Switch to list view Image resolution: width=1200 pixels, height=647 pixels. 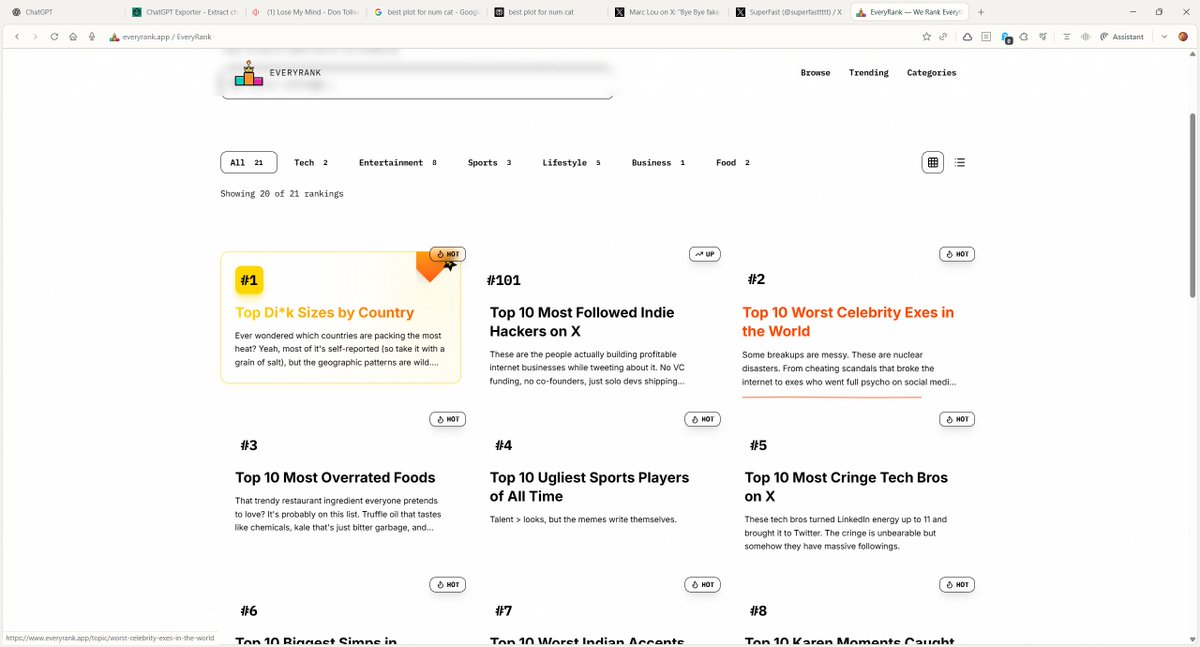click(x=959, y=161)
